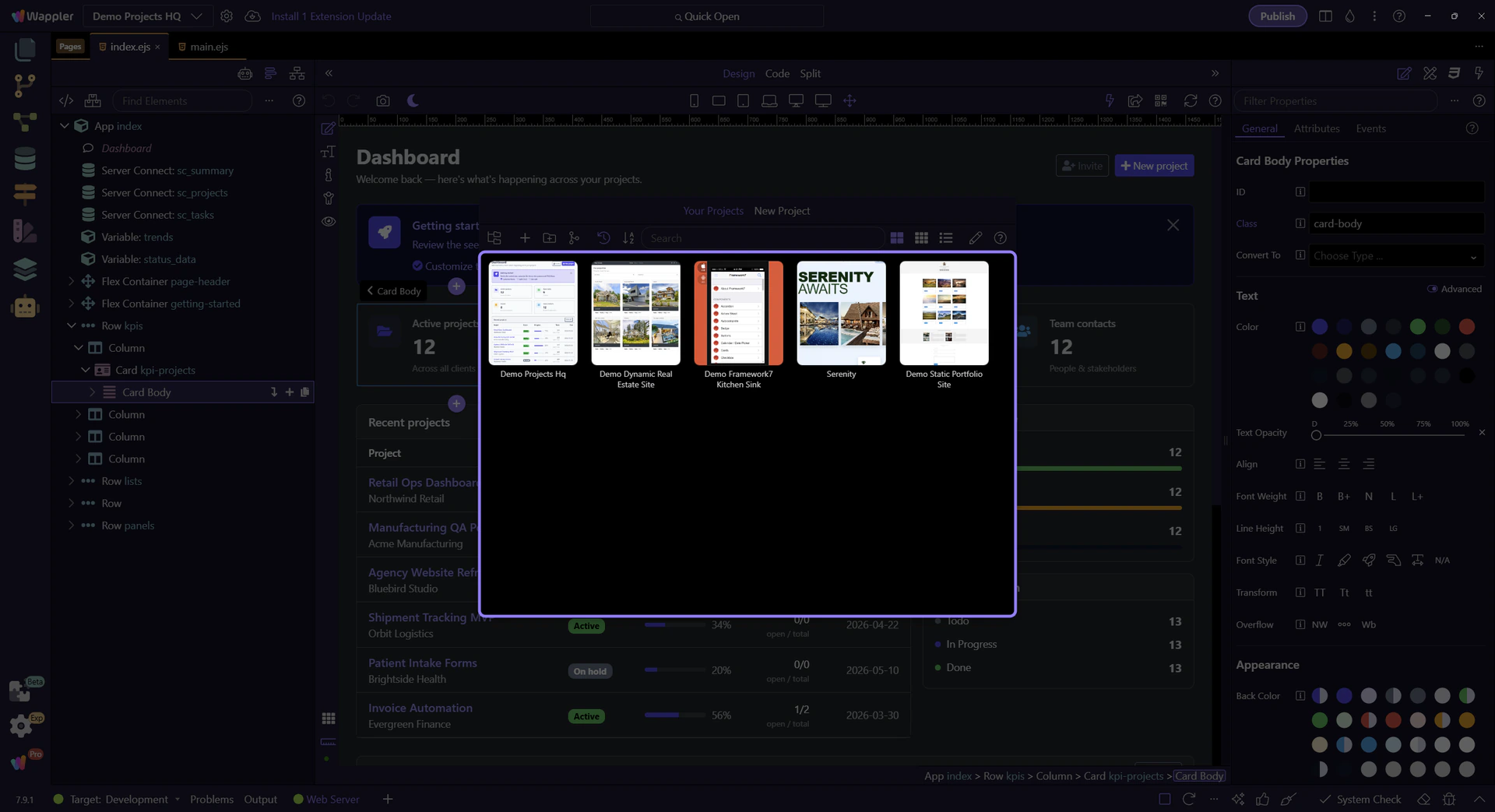The height and width of the screenshot is (812, 1495).
Task: Open the Convert To Choose Type dropdown
Action: 1395,256
